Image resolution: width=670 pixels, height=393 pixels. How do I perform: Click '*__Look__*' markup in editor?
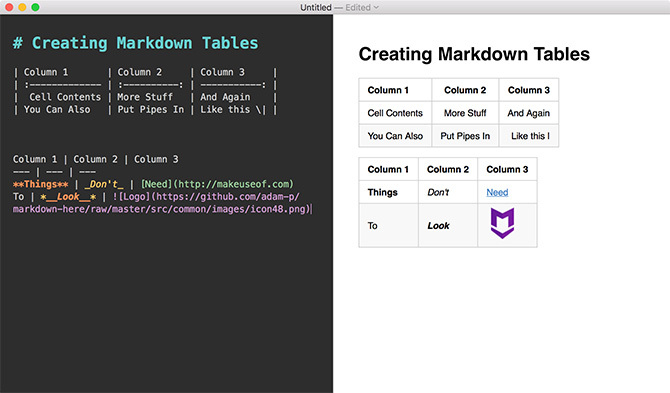pos(68,196)
